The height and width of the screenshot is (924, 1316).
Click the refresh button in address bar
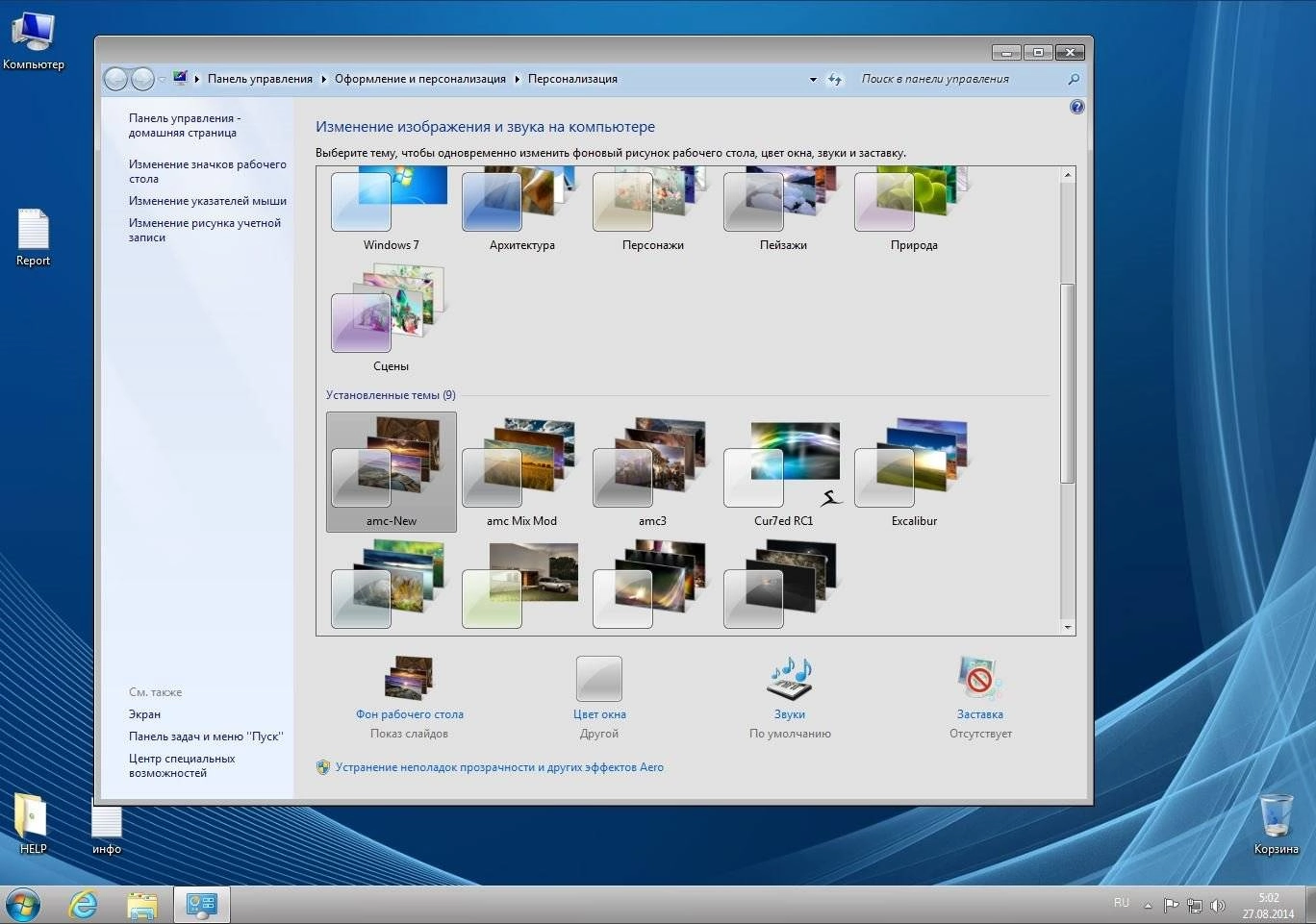[x=835, y=80]
